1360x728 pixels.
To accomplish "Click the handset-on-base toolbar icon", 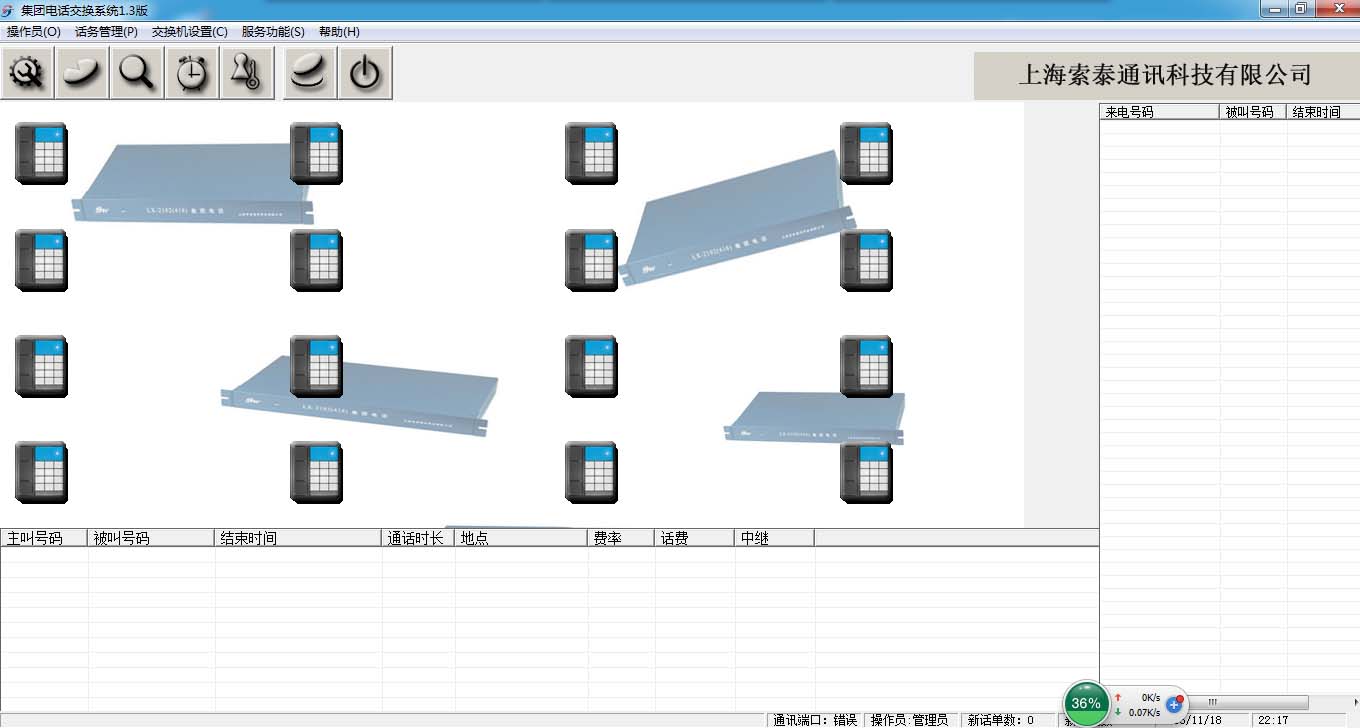I will click(x=310, y=73).
